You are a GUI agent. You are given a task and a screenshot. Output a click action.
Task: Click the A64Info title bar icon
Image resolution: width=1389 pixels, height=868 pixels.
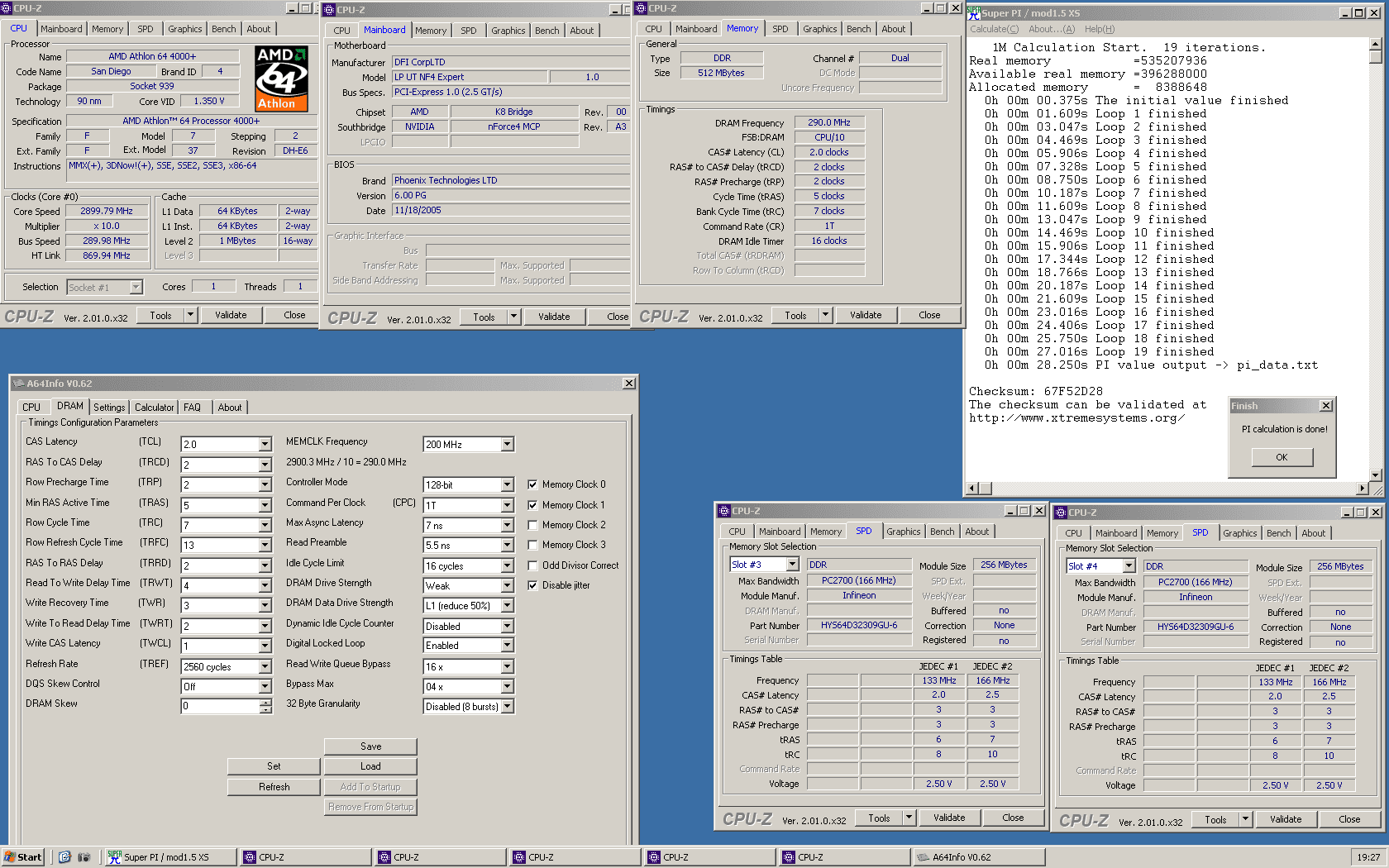18,384
